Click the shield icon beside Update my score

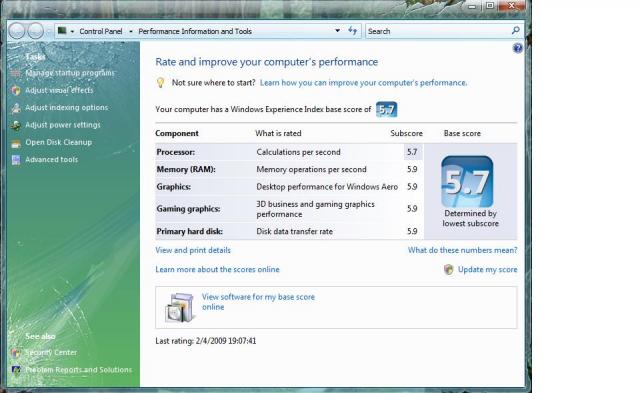(449, 270)
